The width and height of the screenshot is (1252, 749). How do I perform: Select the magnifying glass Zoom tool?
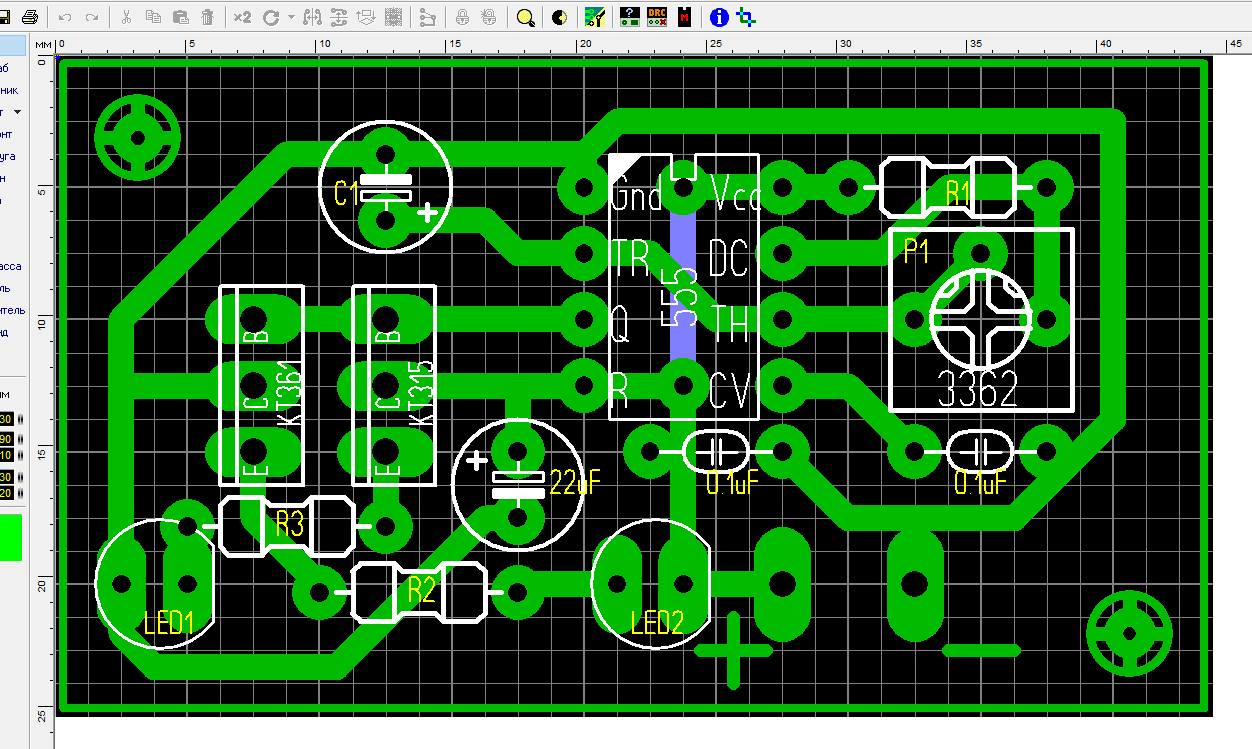[525, 17]
